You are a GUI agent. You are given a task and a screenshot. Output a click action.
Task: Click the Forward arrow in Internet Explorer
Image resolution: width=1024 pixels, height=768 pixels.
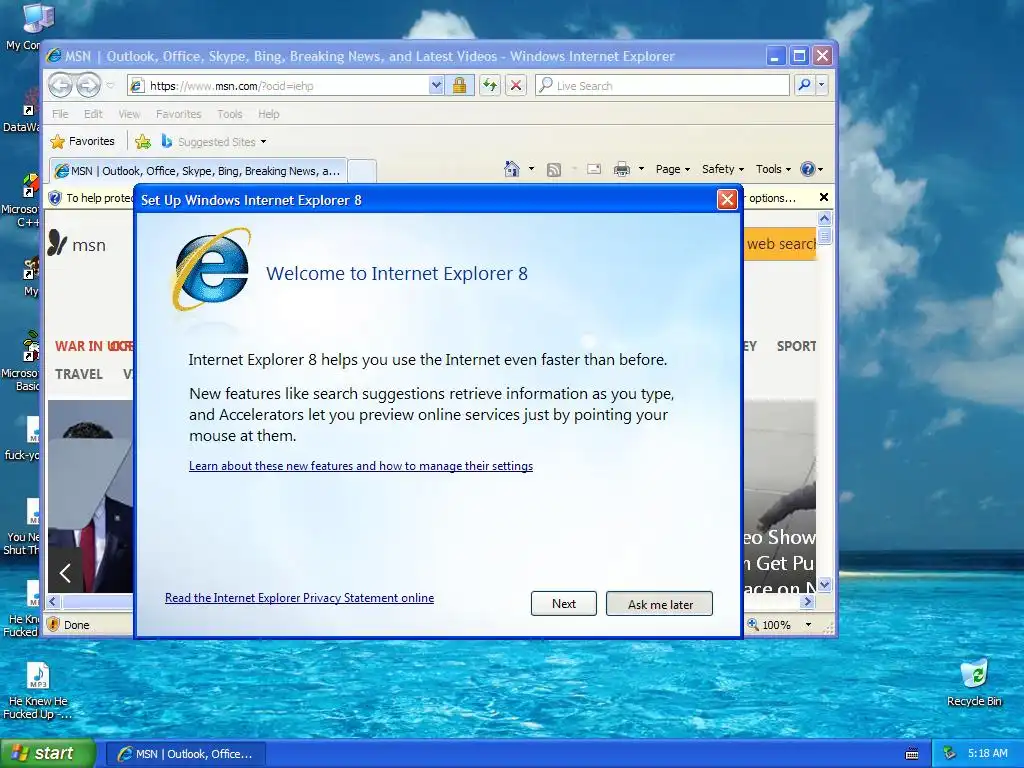coord(88,85)
